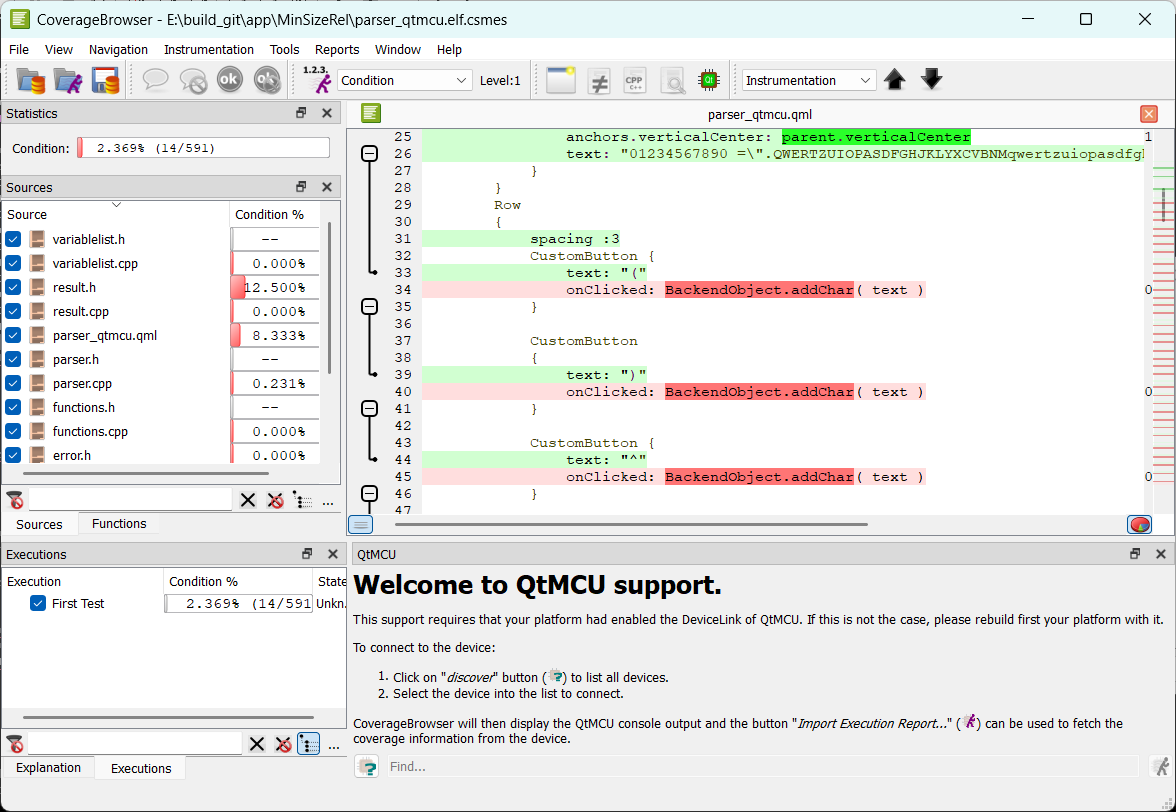The image size is (1176, 812).
Task: Switch to the Explanation tab
Action: [x=48, y=768]
